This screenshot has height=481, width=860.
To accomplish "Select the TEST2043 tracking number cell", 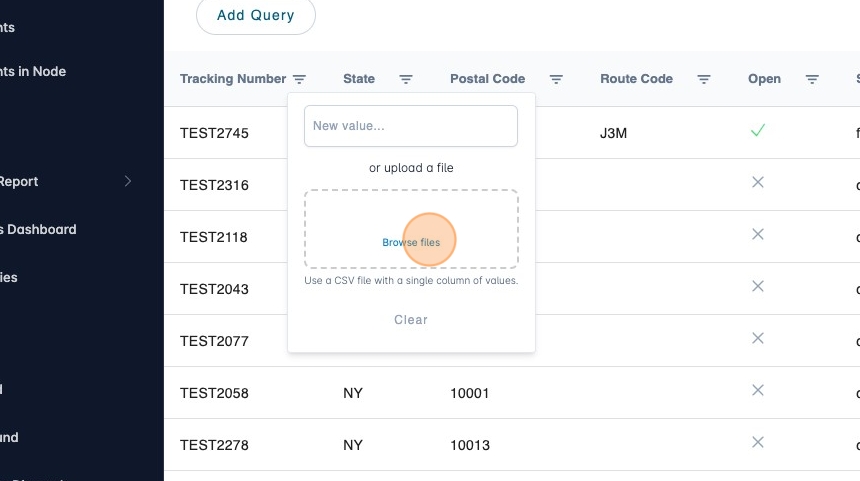I will coord(214,289).
